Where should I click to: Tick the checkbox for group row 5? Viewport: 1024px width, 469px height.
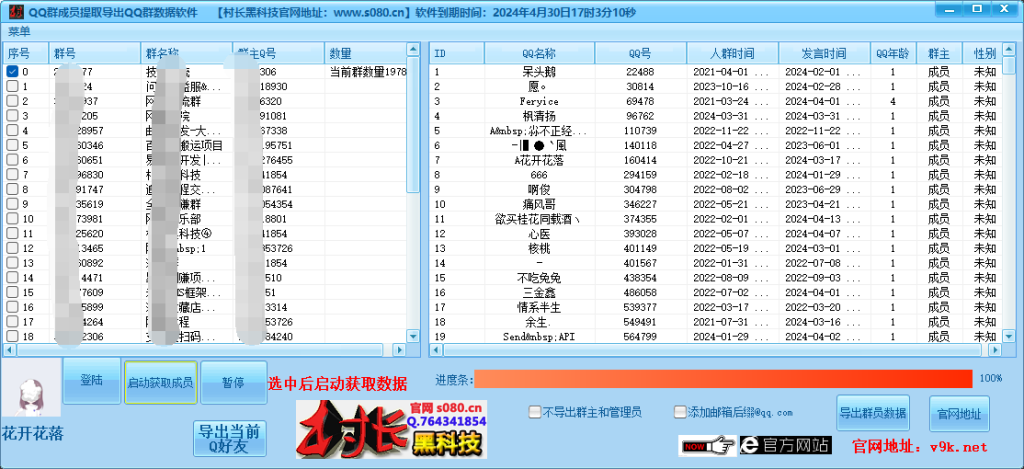[12, 145]
